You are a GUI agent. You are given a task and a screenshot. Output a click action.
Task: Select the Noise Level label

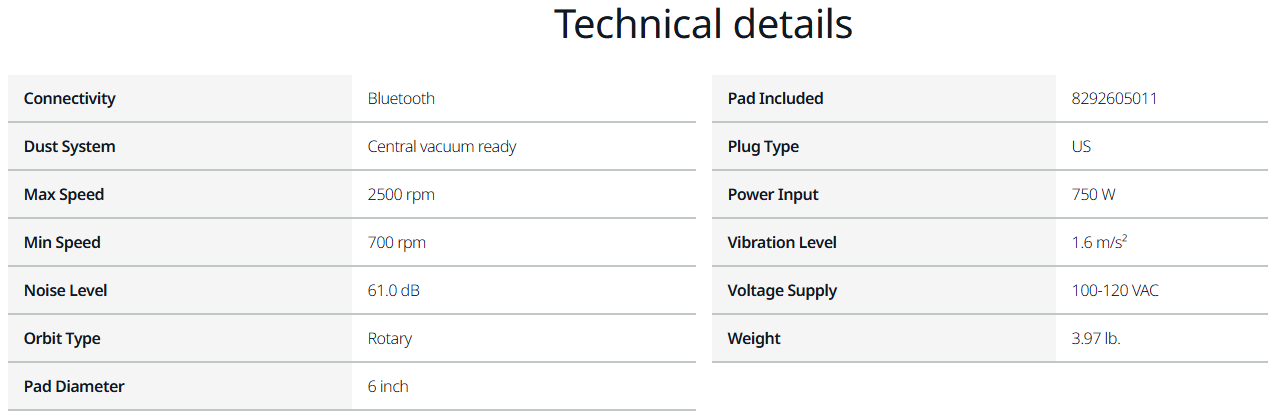(65, 290)
